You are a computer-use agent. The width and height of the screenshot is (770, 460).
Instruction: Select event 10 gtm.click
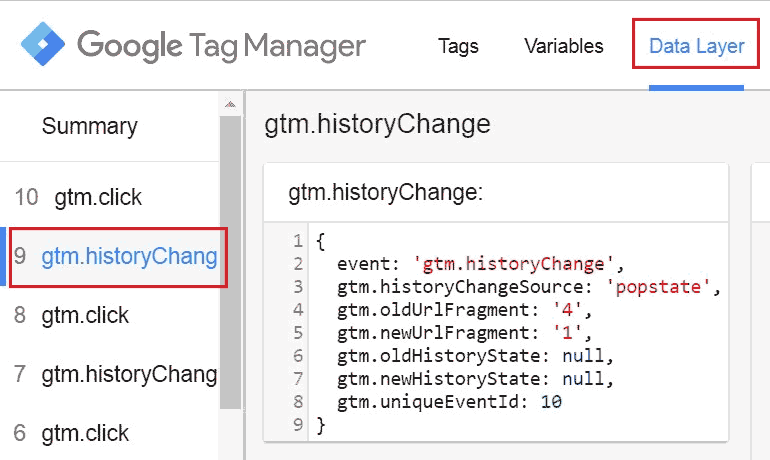[x=98, y=197]
